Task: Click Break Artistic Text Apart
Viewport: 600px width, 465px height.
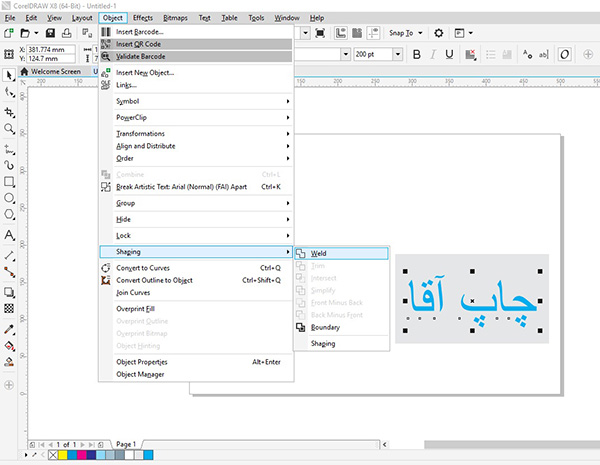Action: pos(197,187)
